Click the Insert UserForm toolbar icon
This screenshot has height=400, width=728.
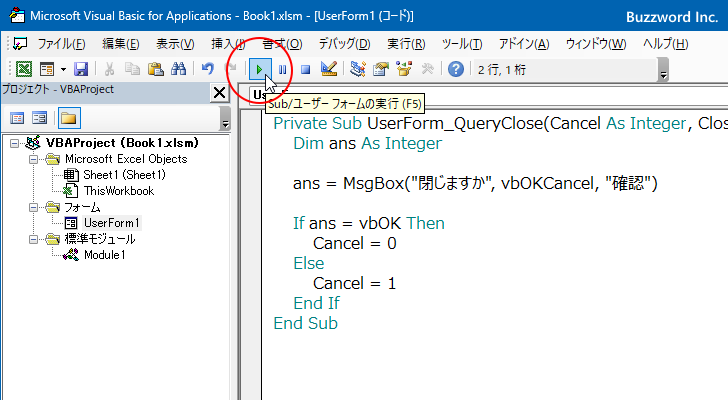[x=47, y=70]
